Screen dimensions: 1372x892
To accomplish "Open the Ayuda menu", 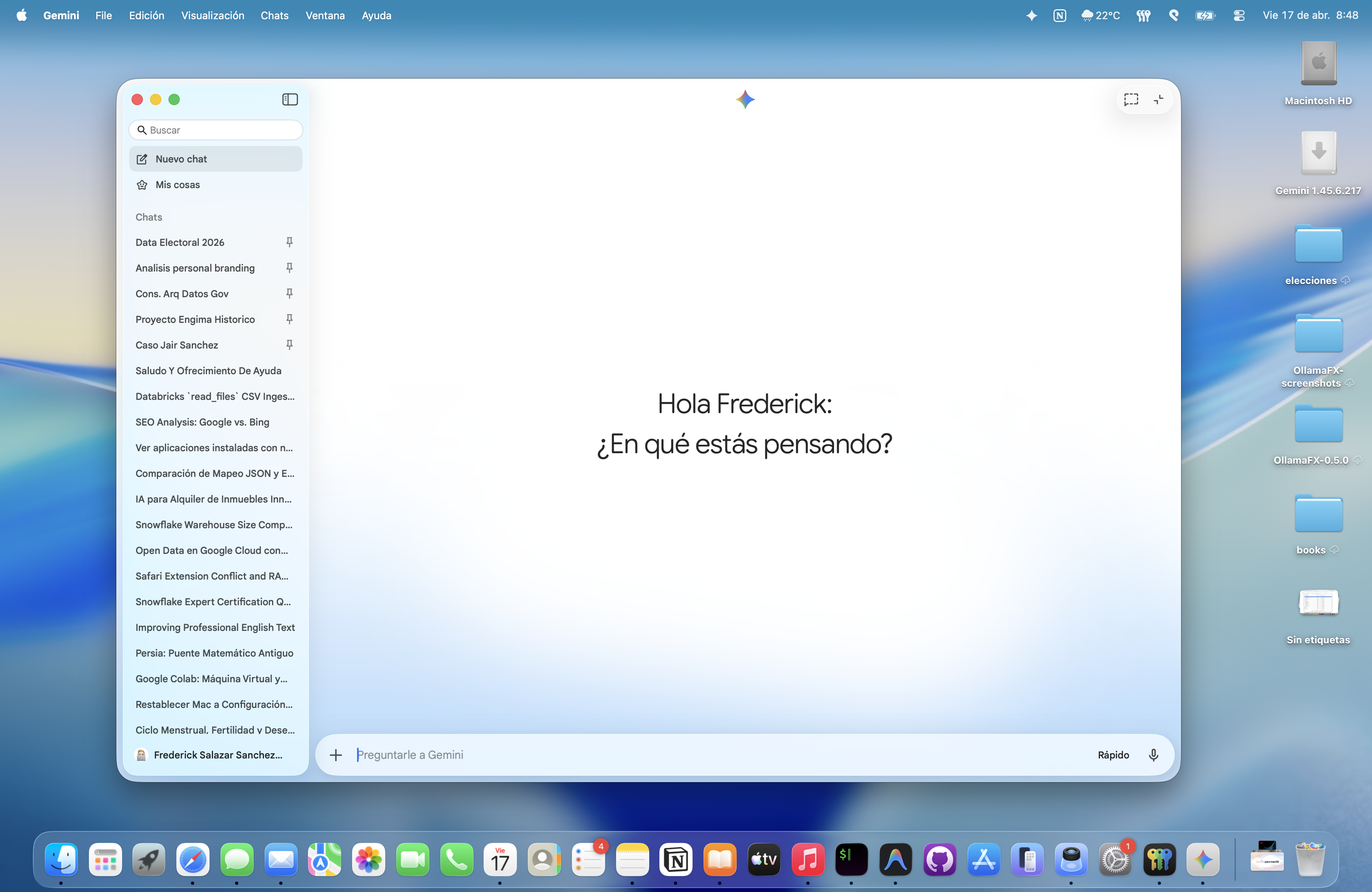I will [376, 16].
